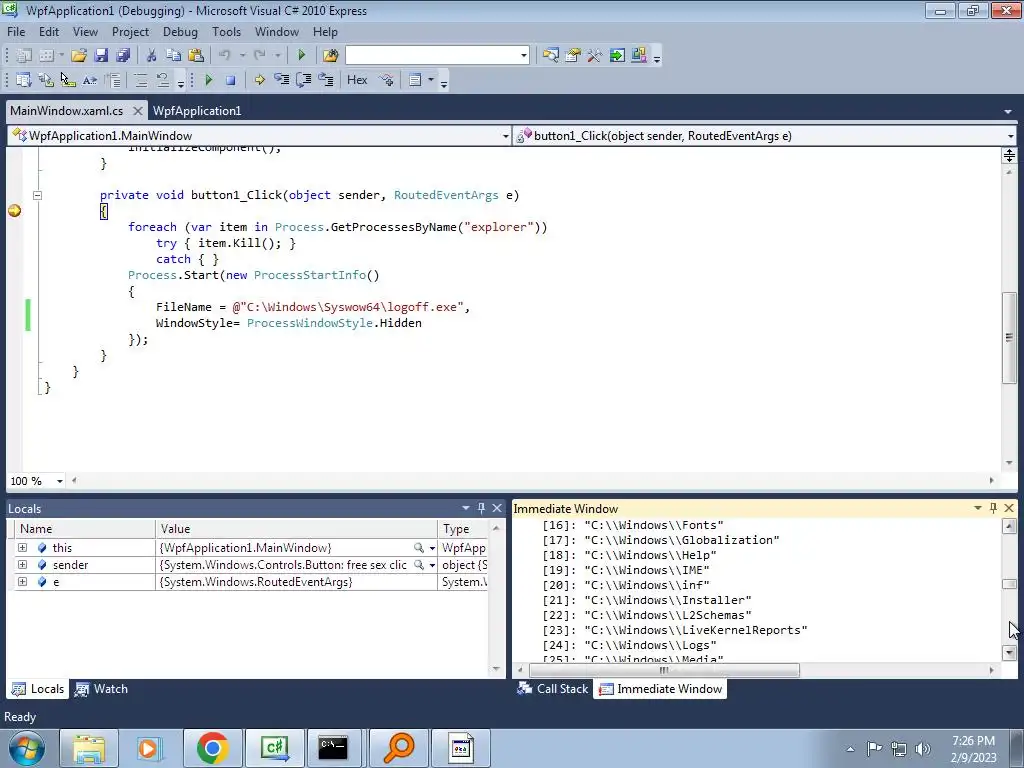Click the Step Over icon

(x=304, y=80)
